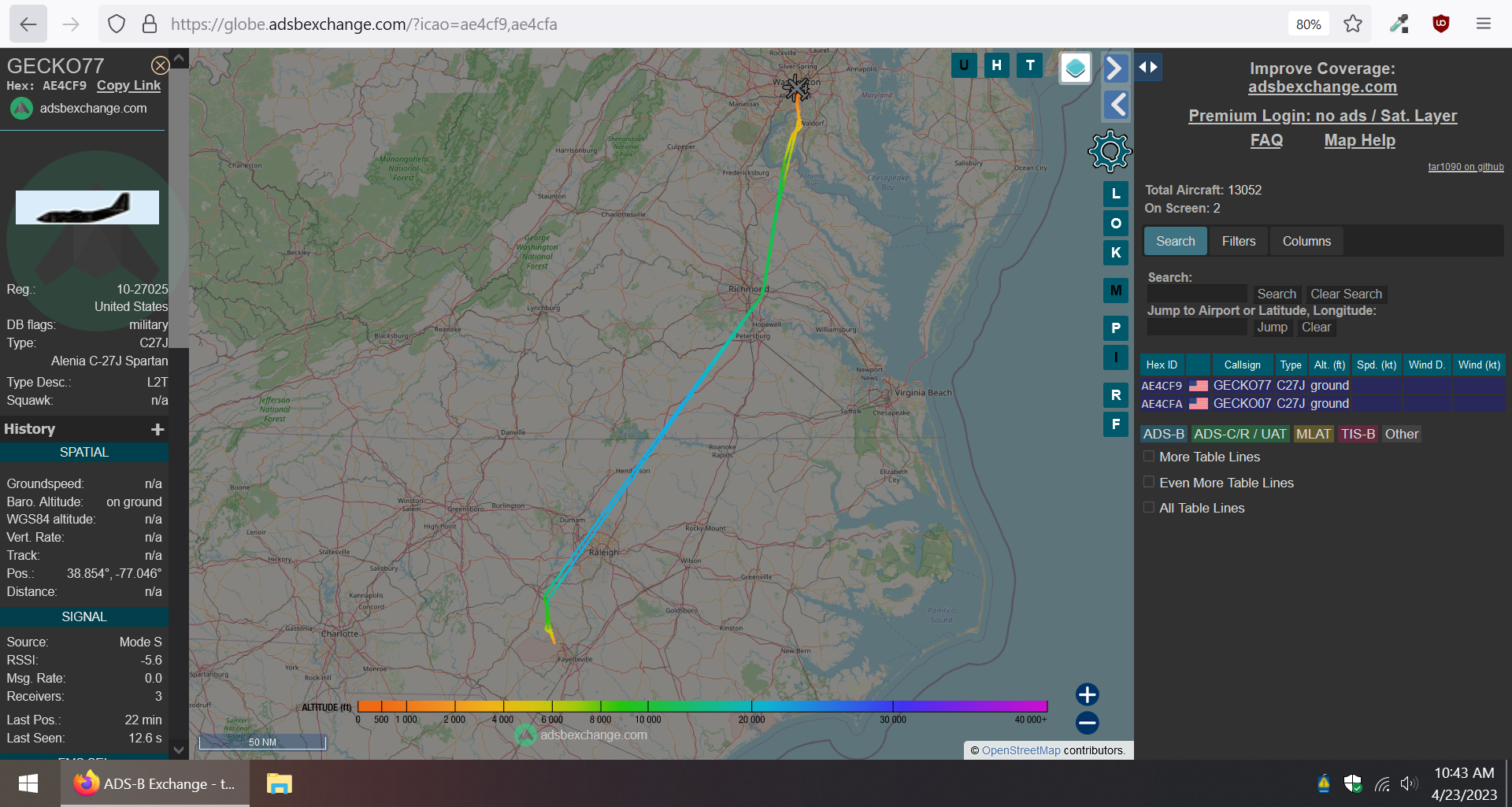The image size is (1512, 807).
Task: Focus the aircraft Search input field
Action: click(x=1197, y=294)
